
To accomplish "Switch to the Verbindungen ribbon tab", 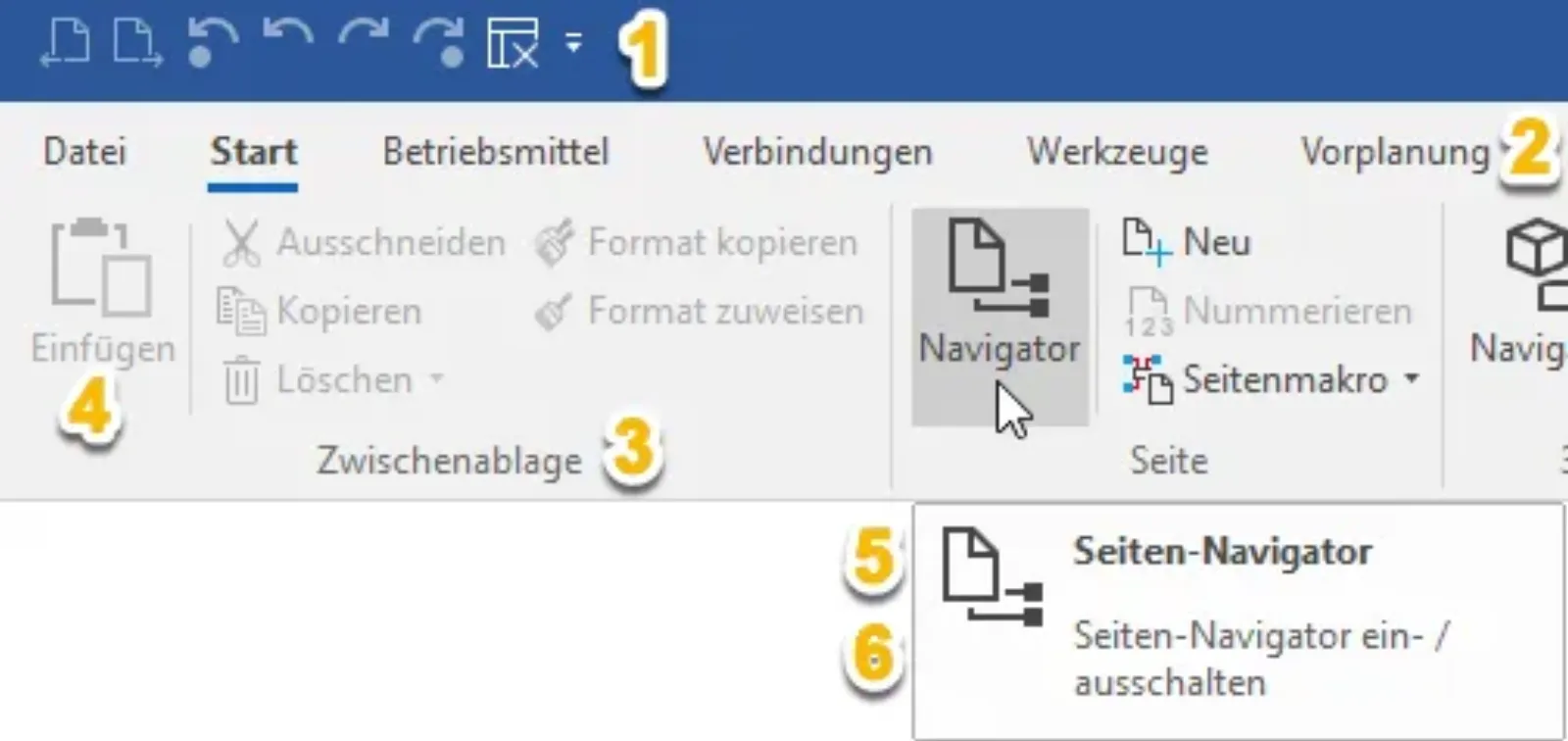I will (x=817, y=152).
